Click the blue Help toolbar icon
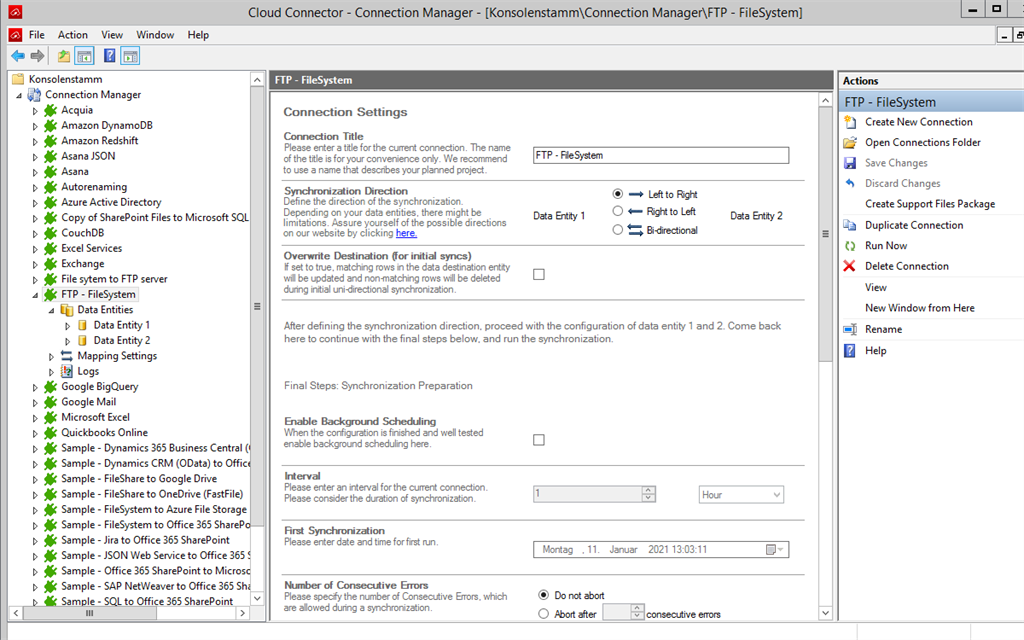The width and height of the screenshot is (1024, 640). [110, 56]
